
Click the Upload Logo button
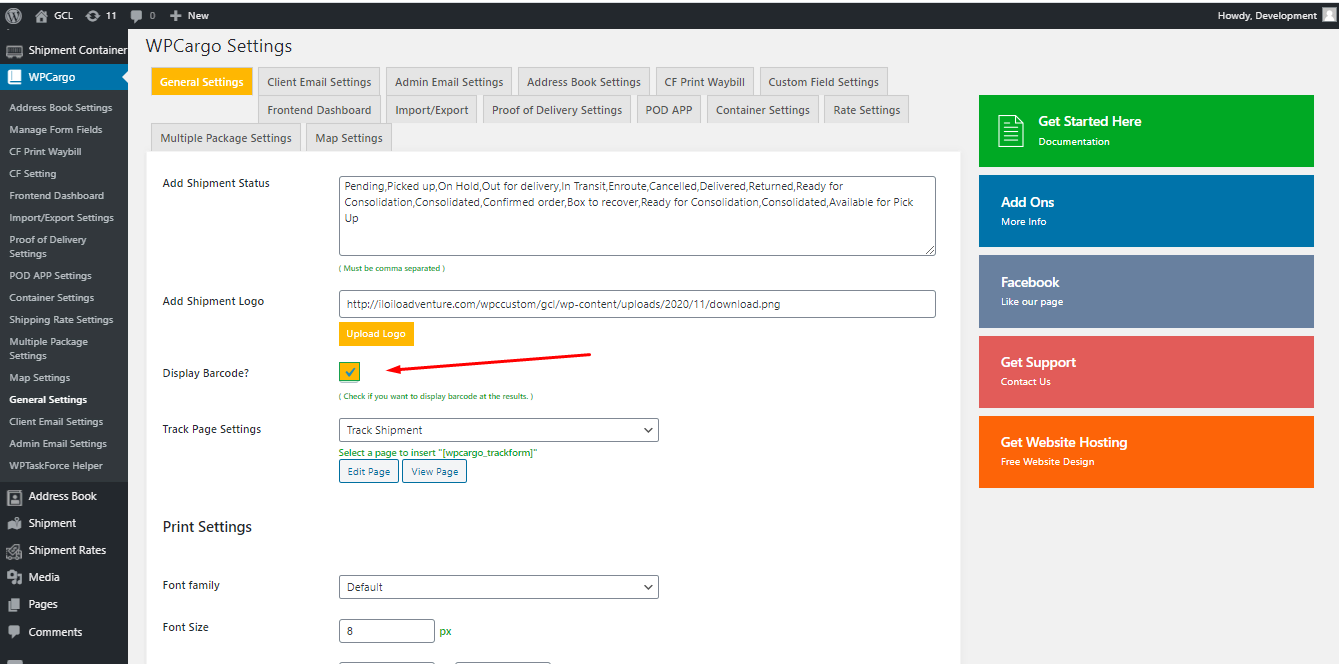point(376,334)
